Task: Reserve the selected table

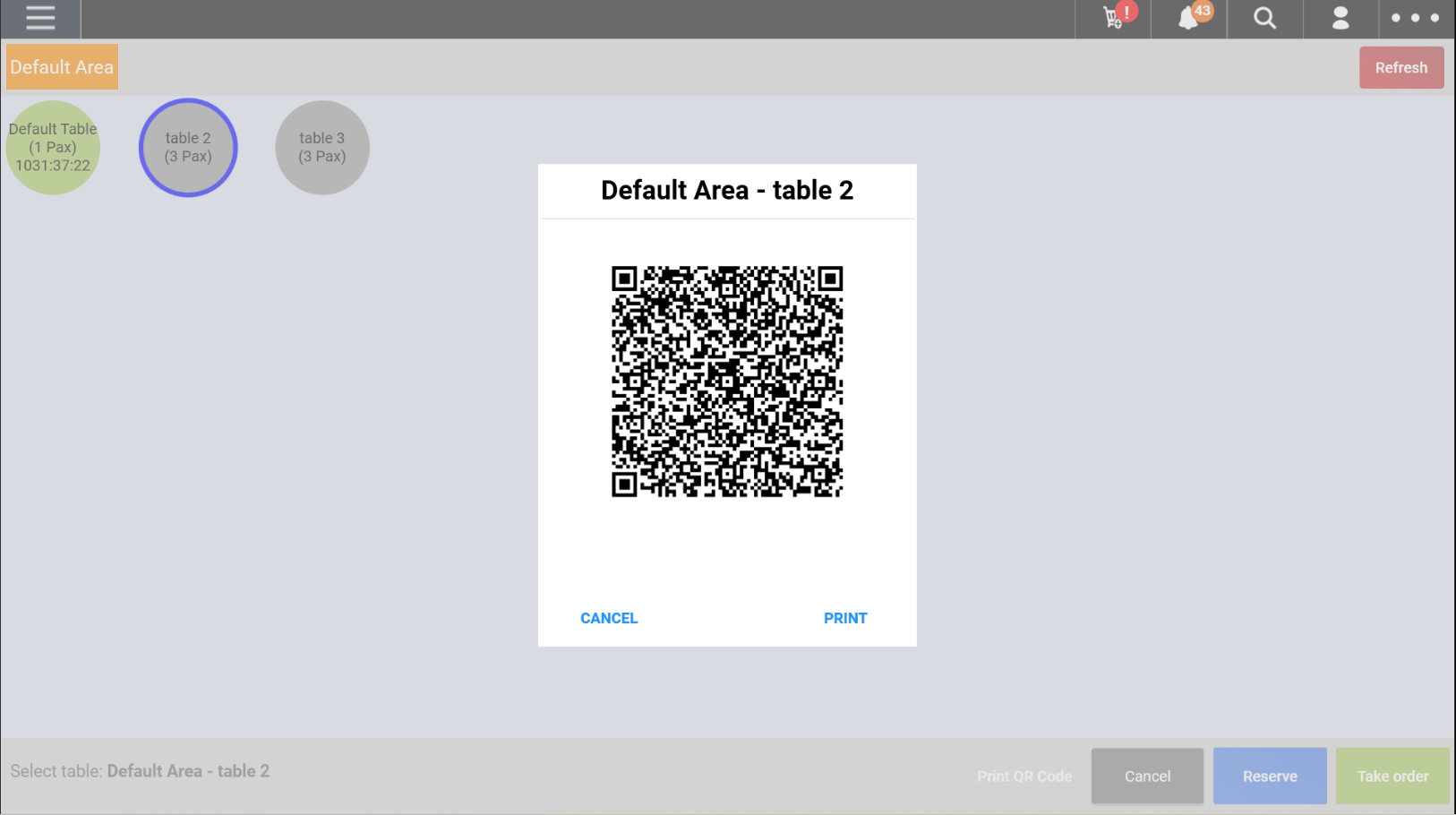Action: point(1269,776)
